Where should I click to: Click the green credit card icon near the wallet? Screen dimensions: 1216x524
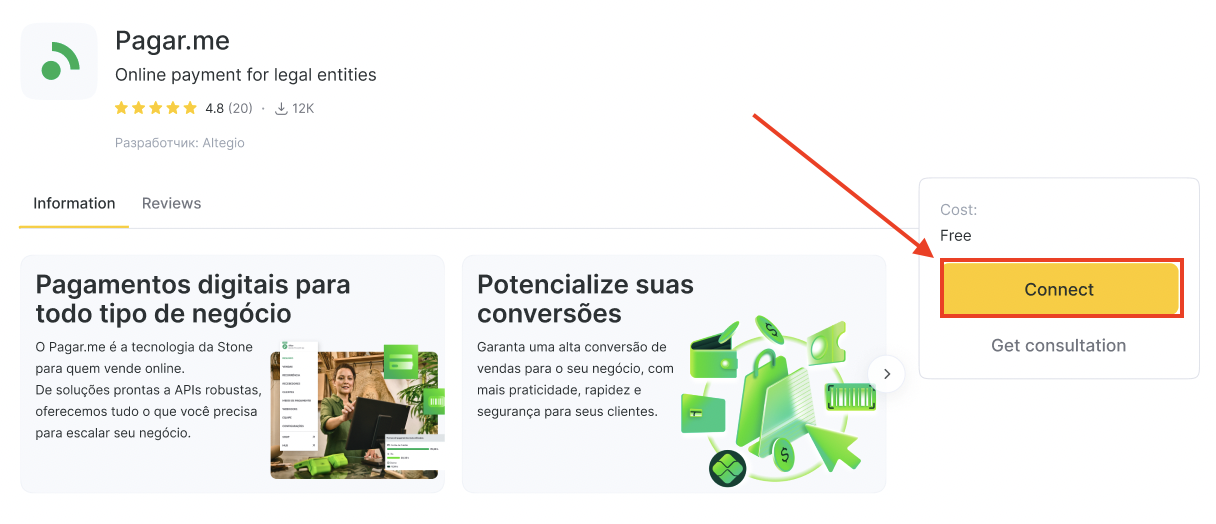click(704, 412)
